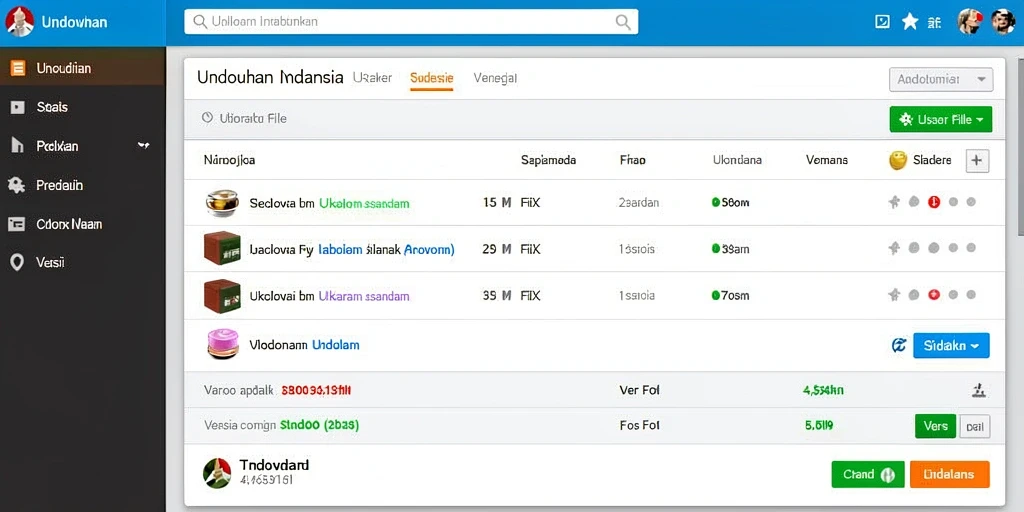Select the Versii location pin icon

[x=17, y=263]
